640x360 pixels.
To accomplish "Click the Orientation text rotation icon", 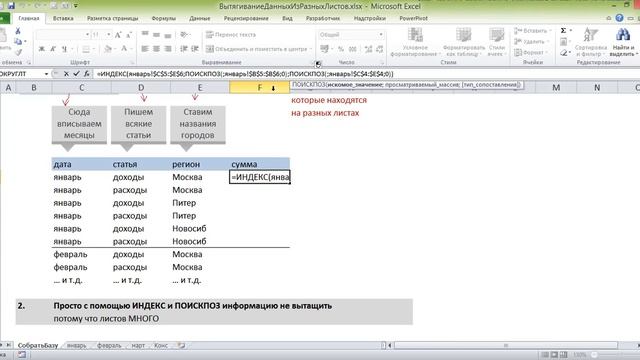I will tap(184, 35).
